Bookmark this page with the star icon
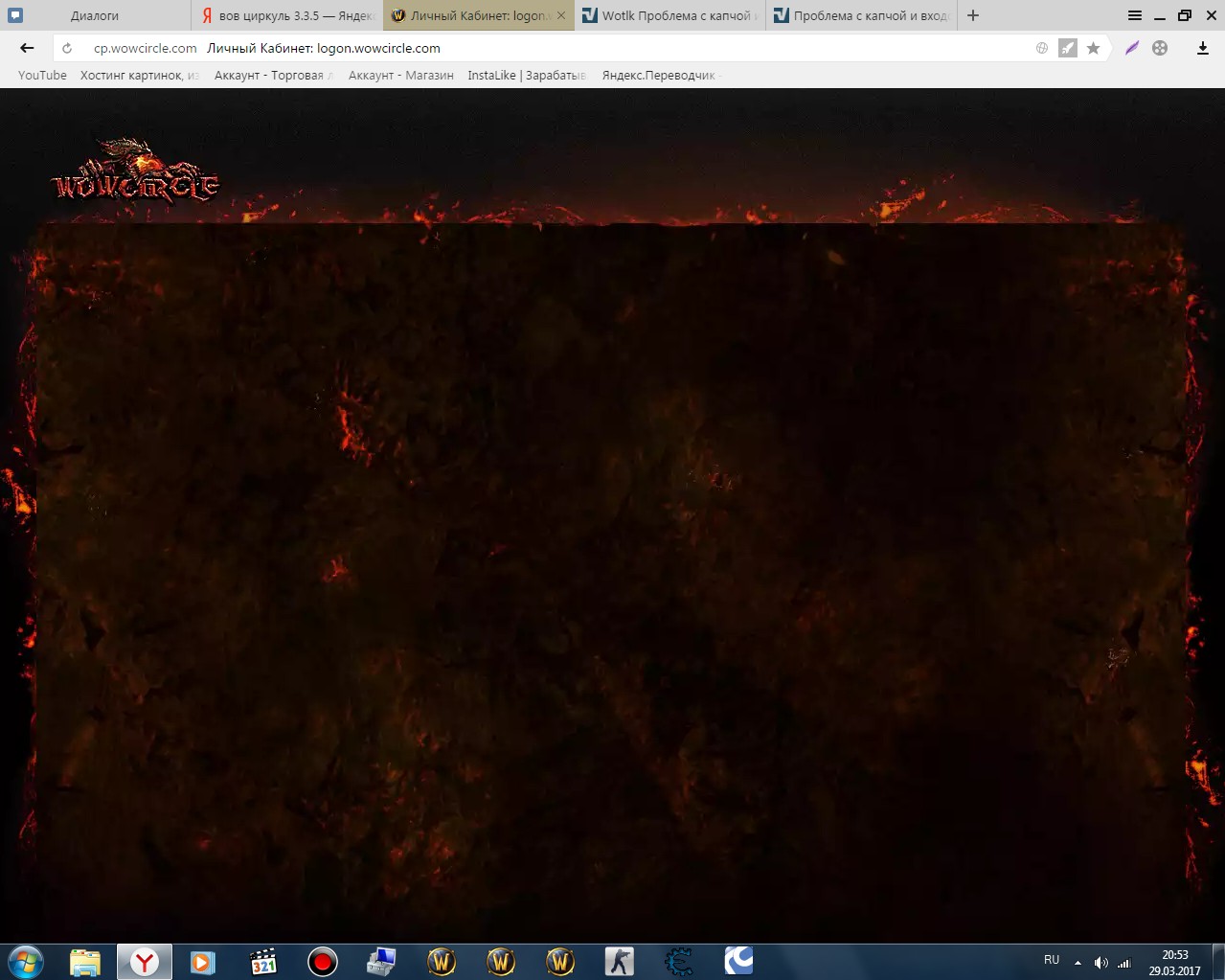The image size is (1225, 980). tap(1093, 48)
